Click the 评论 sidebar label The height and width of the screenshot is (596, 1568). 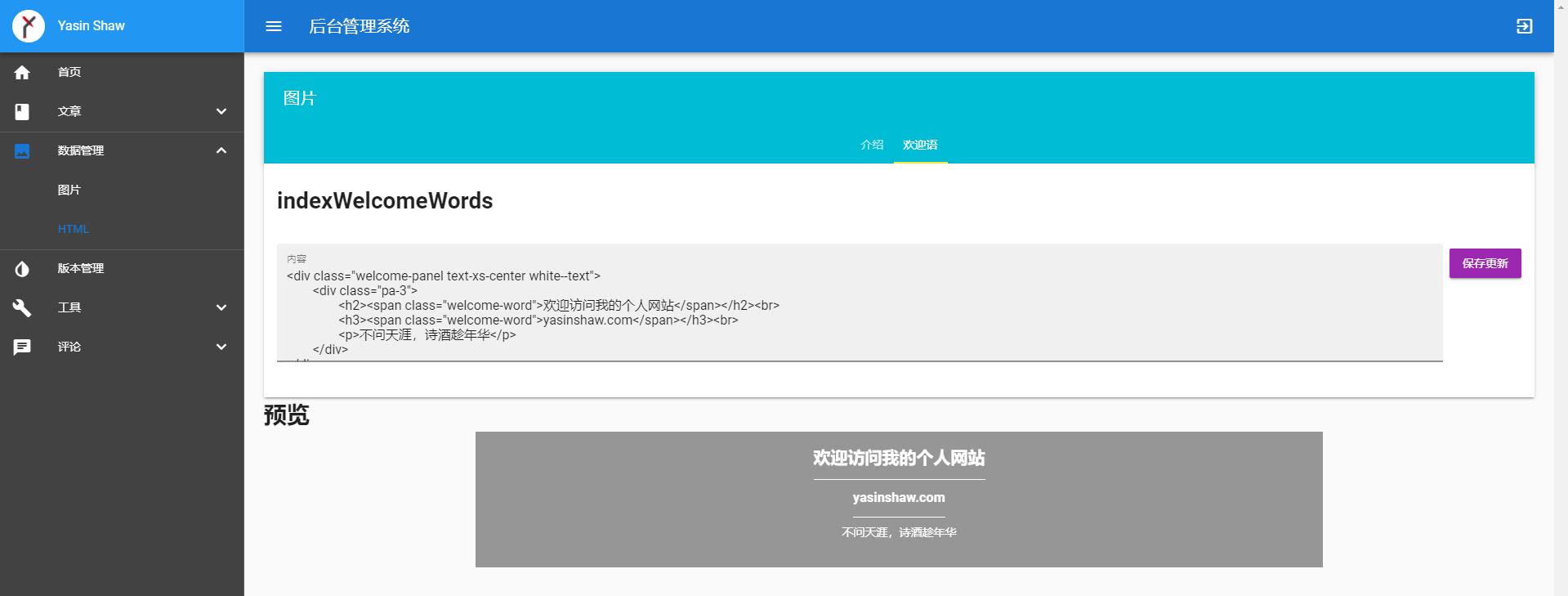69,347
